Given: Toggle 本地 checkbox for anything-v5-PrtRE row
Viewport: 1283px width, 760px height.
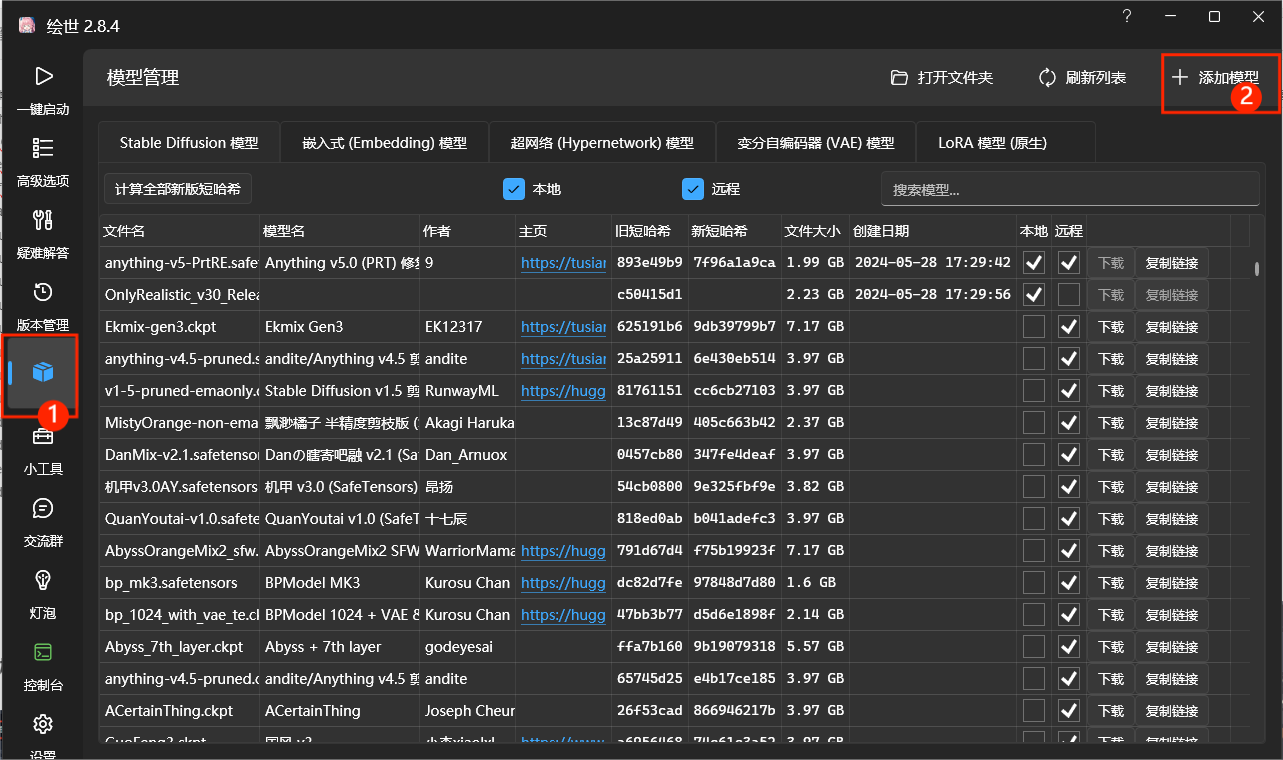Looking at the screenshot, I should [x=1034, y=263].
